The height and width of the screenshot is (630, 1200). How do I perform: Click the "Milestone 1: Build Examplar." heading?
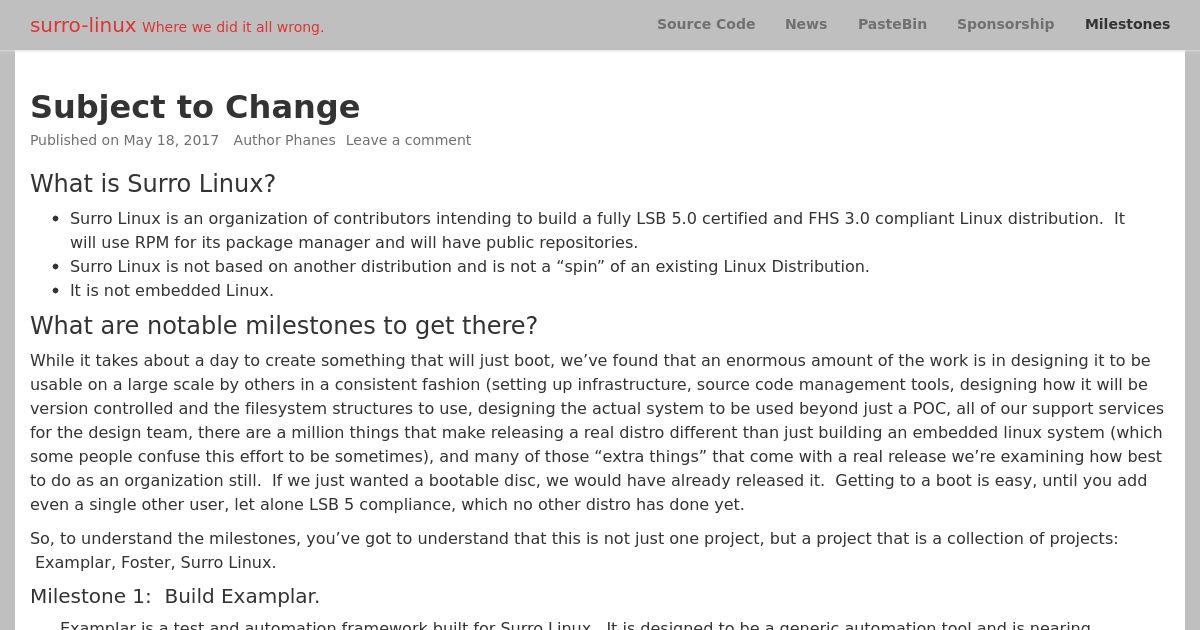[x=175, y=596]
